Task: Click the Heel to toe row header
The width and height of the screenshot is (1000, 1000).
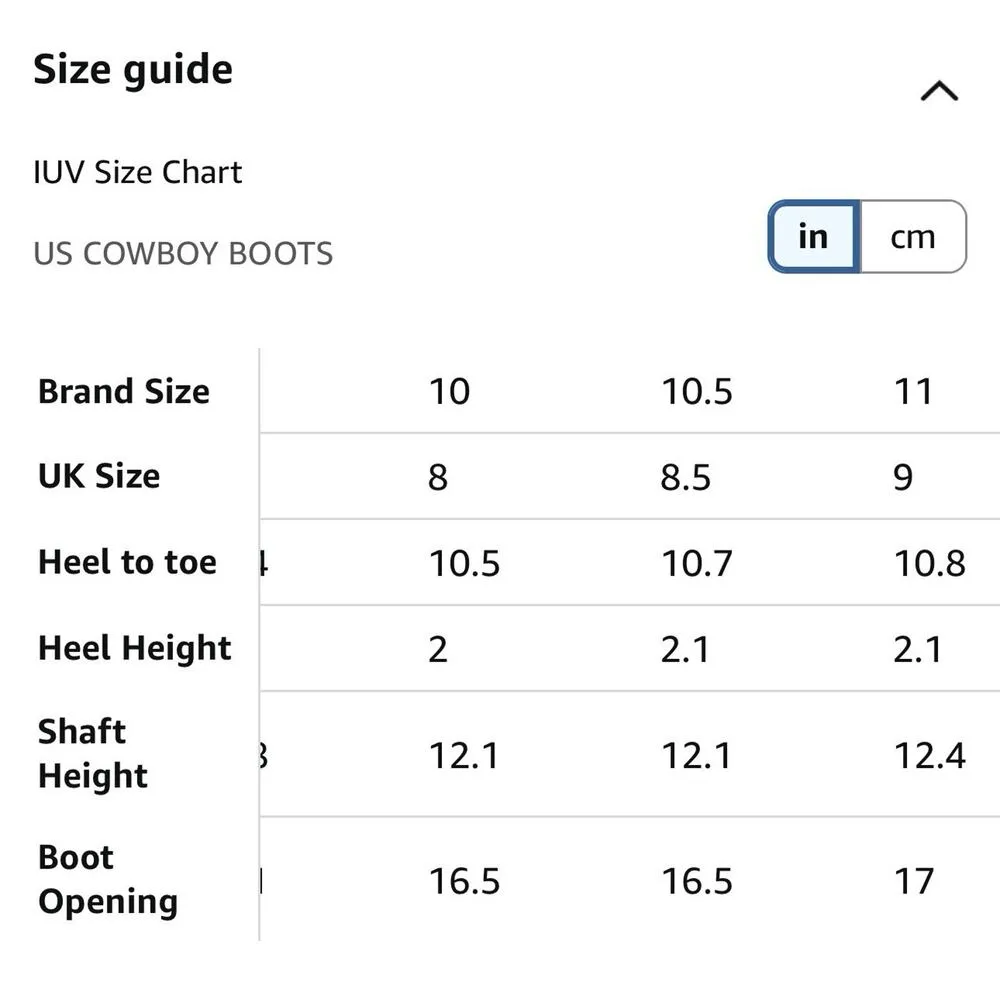Action: coord(127,562)
